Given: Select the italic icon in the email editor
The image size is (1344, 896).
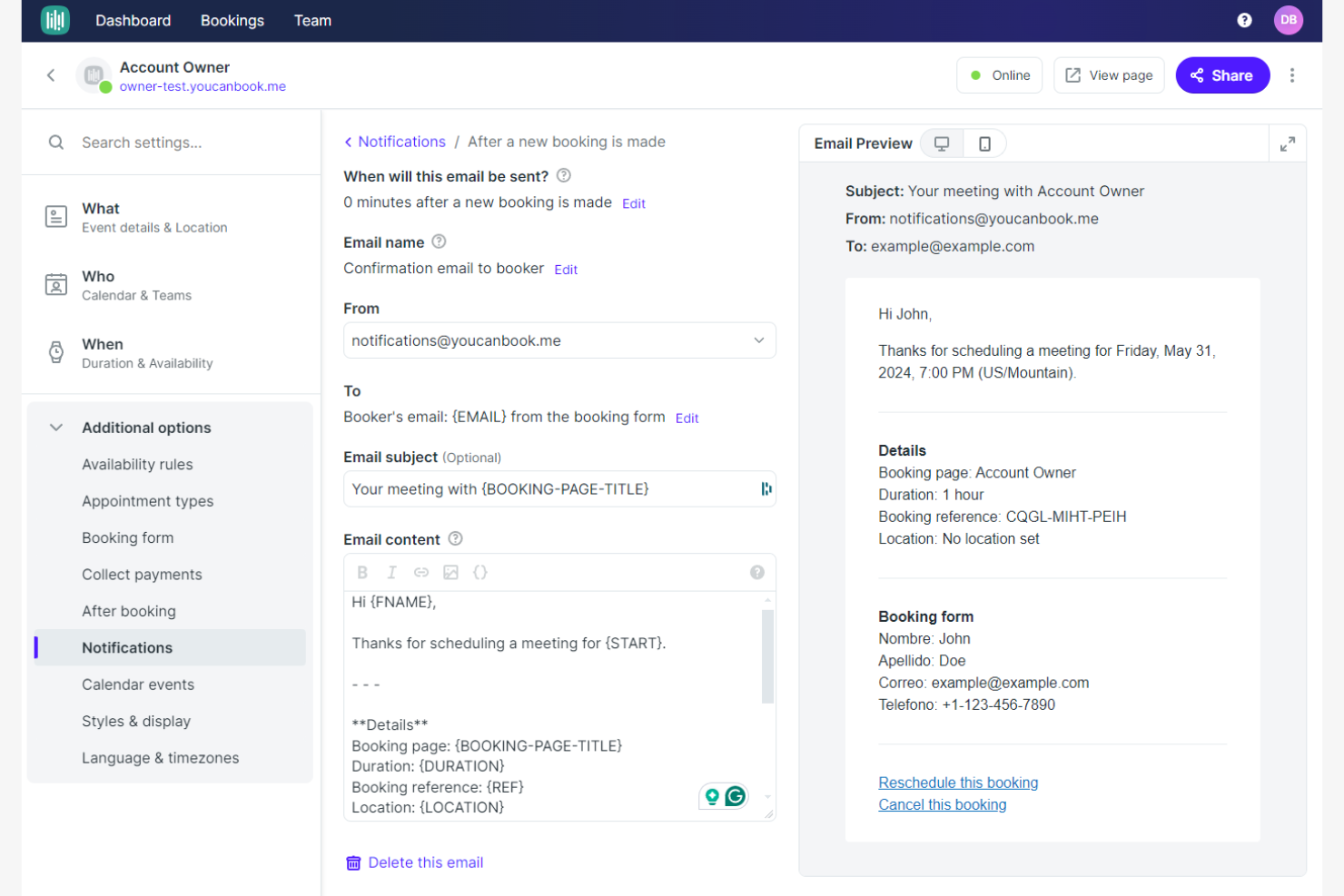Looking at the screenshot, I should [391, 572].
